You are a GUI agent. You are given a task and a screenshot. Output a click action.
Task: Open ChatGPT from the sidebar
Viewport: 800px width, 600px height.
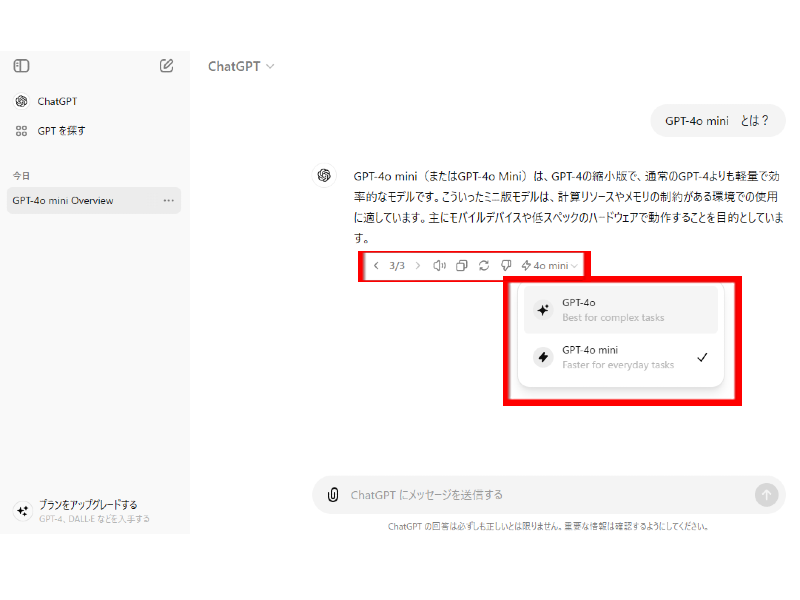point(57,101)
